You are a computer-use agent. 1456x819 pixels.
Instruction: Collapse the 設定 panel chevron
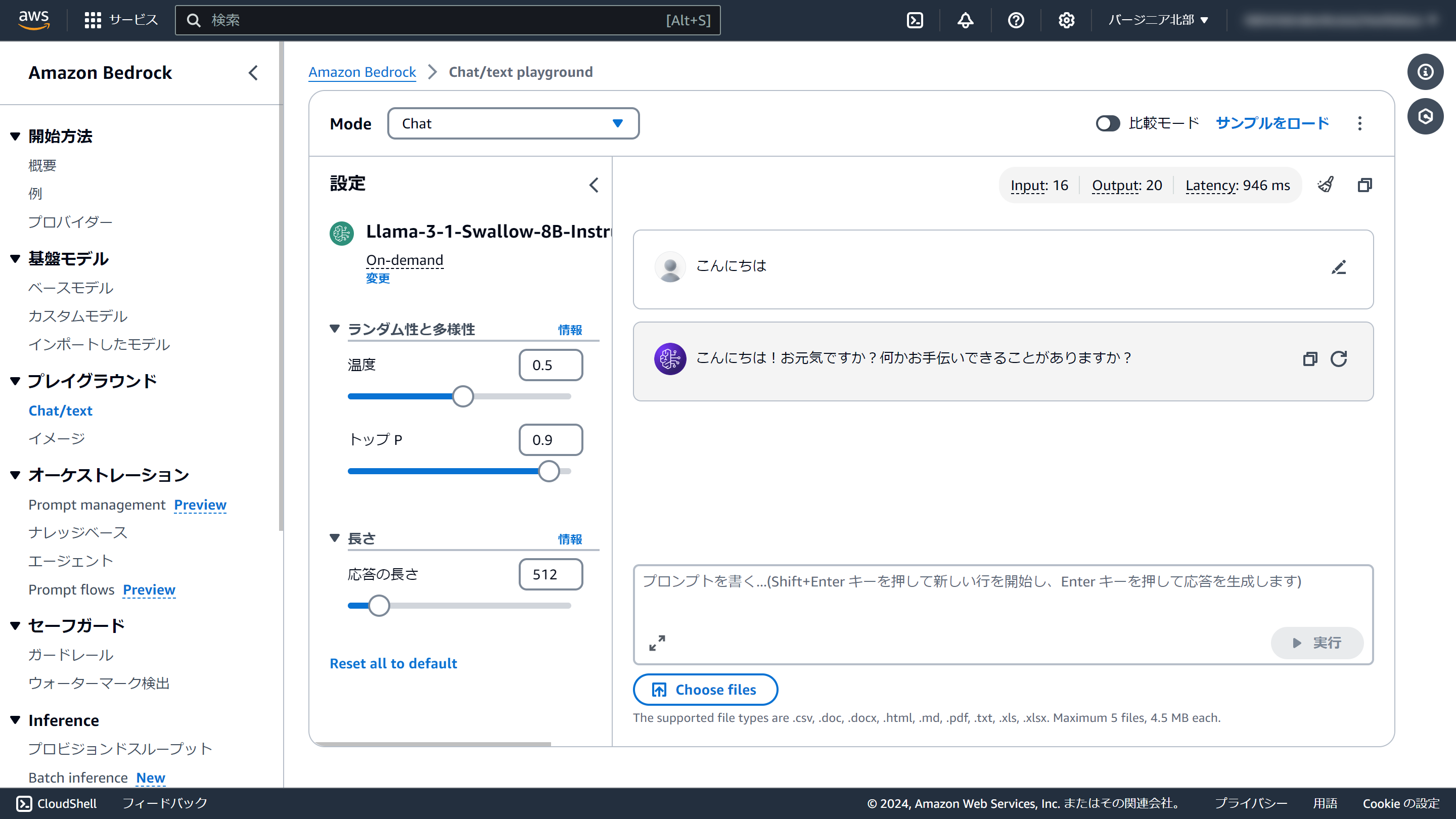594,185
